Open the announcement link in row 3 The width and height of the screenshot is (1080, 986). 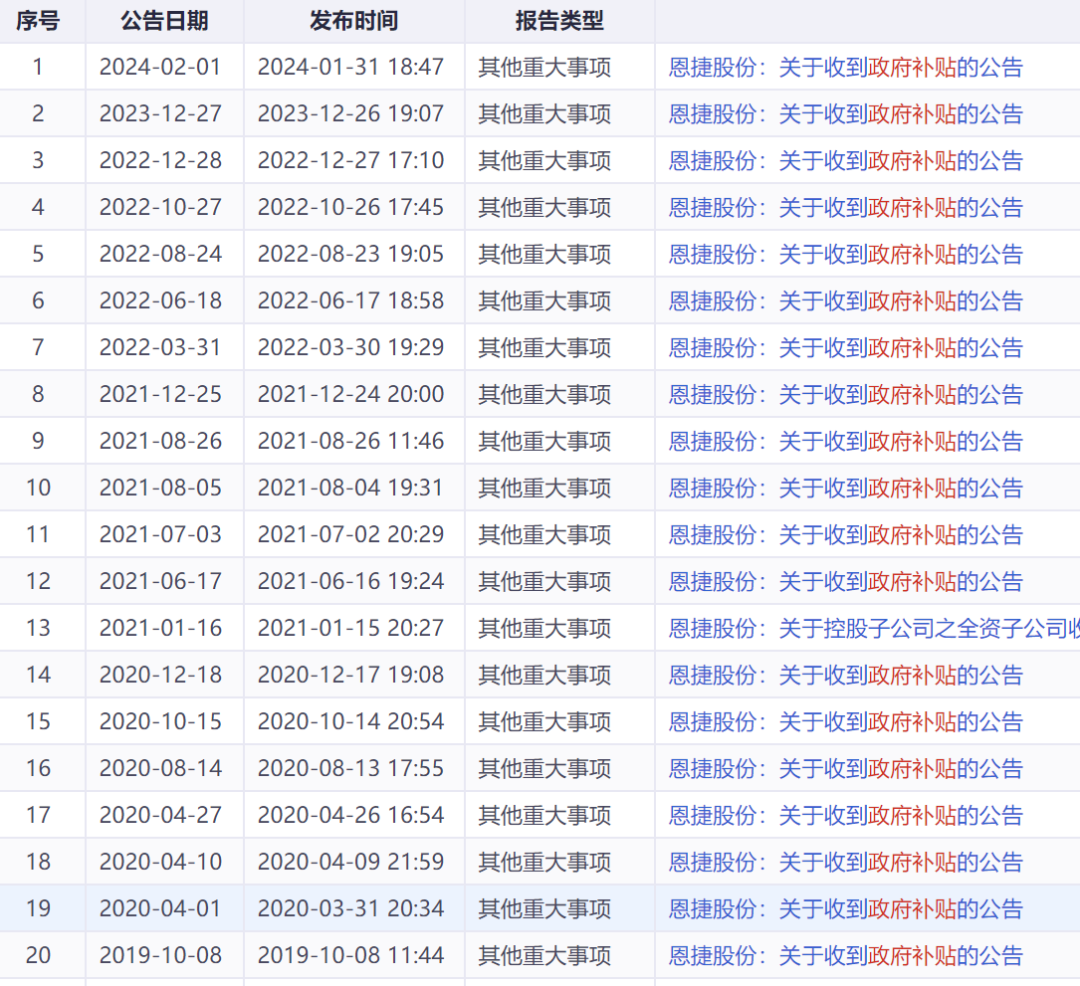click(x=846, y=161)
